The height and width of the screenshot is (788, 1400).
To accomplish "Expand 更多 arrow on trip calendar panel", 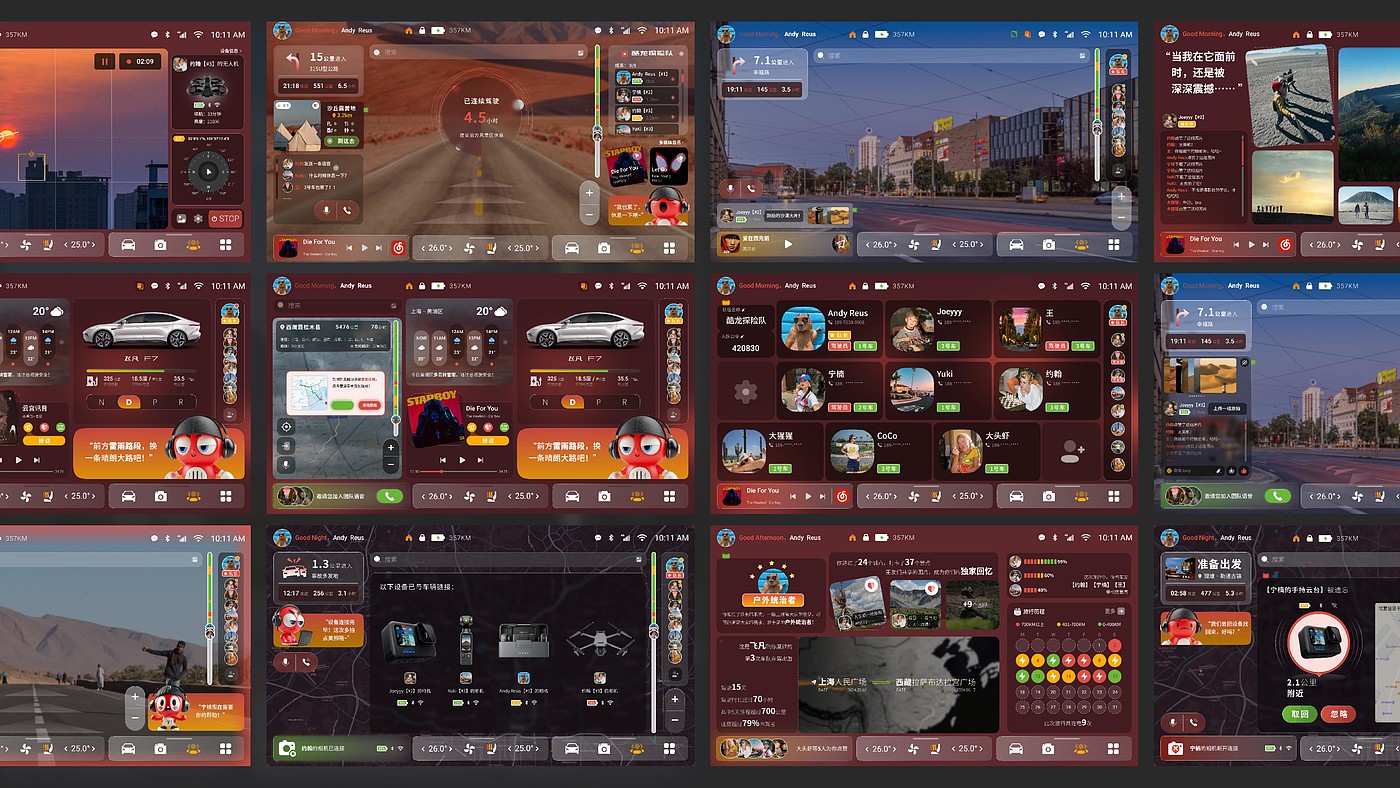I will coord(1121,611).
